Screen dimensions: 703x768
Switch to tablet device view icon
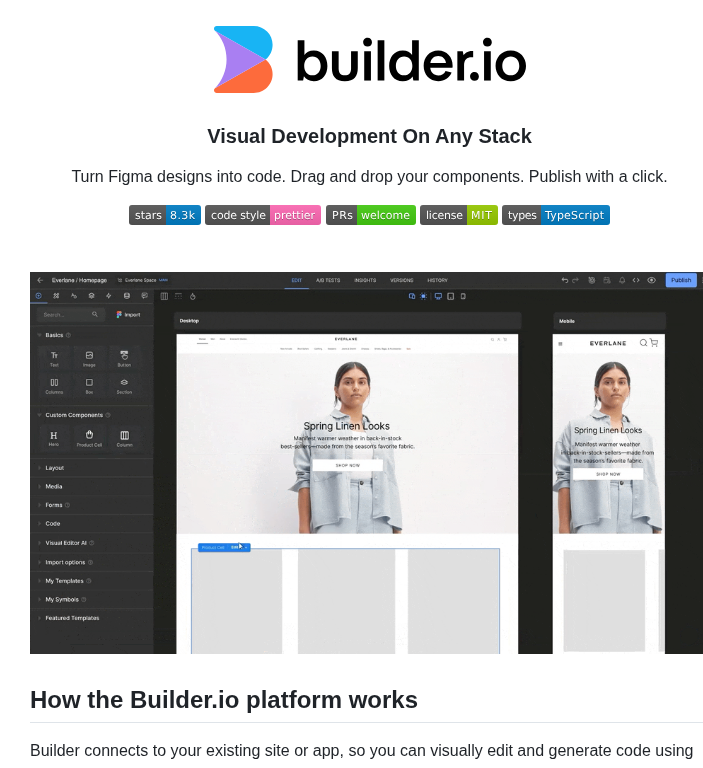(x=451, y=296)
